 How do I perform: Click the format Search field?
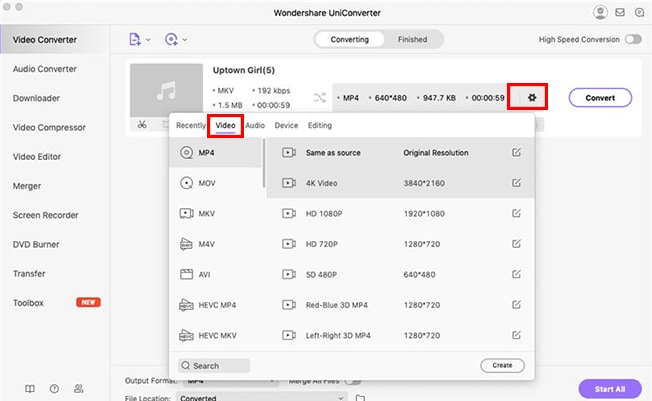click(x=214, y=366)
